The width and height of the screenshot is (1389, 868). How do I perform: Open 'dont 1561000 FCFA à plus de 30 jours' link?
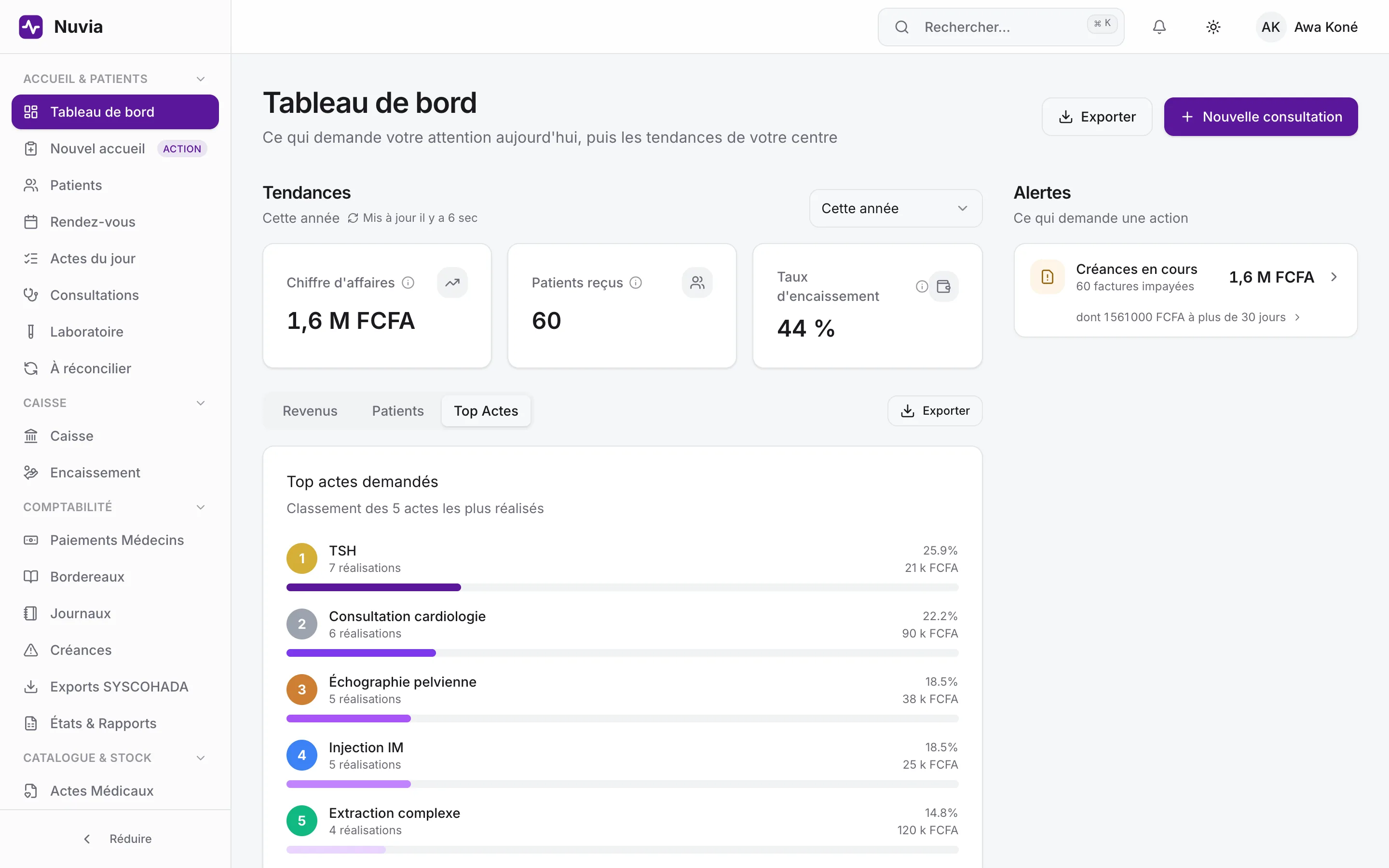[1187, 317]
